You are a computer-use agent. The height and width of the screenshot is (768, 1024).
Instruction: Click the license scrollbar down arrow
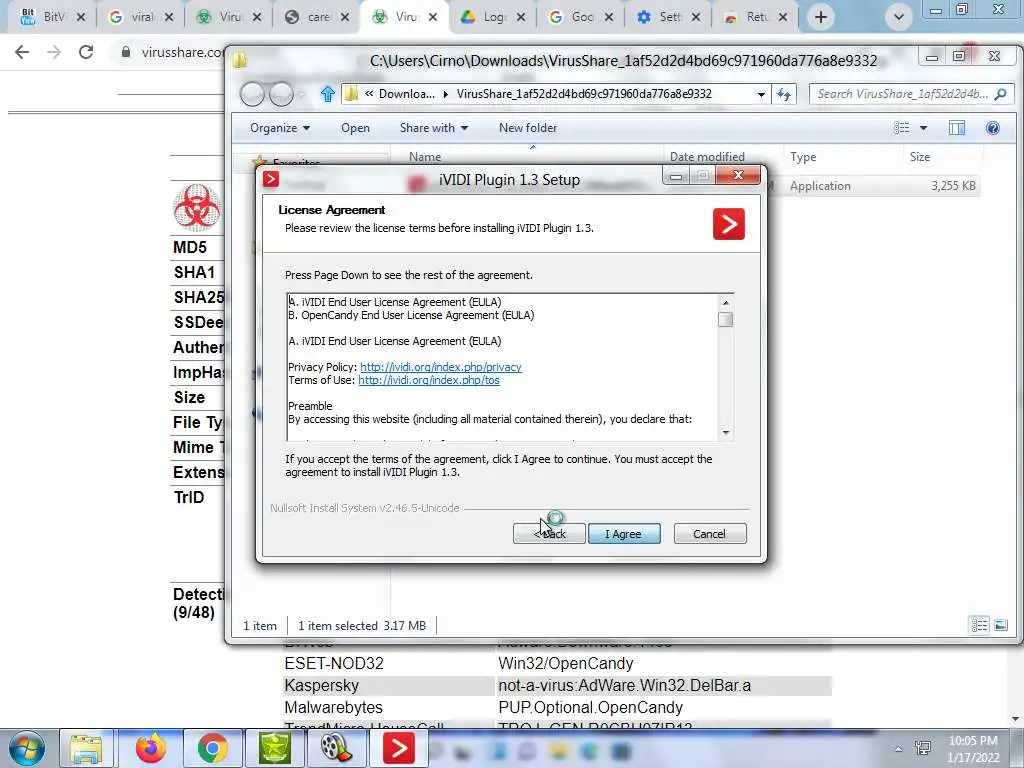(x=726, y=433)
